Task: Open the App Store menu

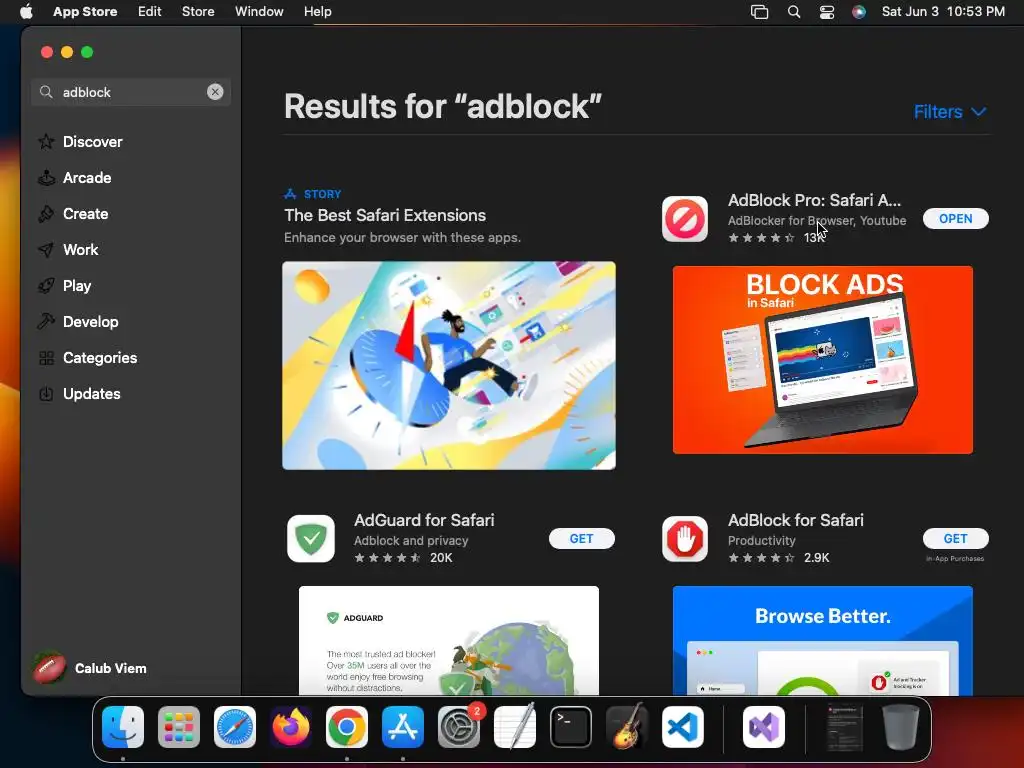Action: pos(85,11)
